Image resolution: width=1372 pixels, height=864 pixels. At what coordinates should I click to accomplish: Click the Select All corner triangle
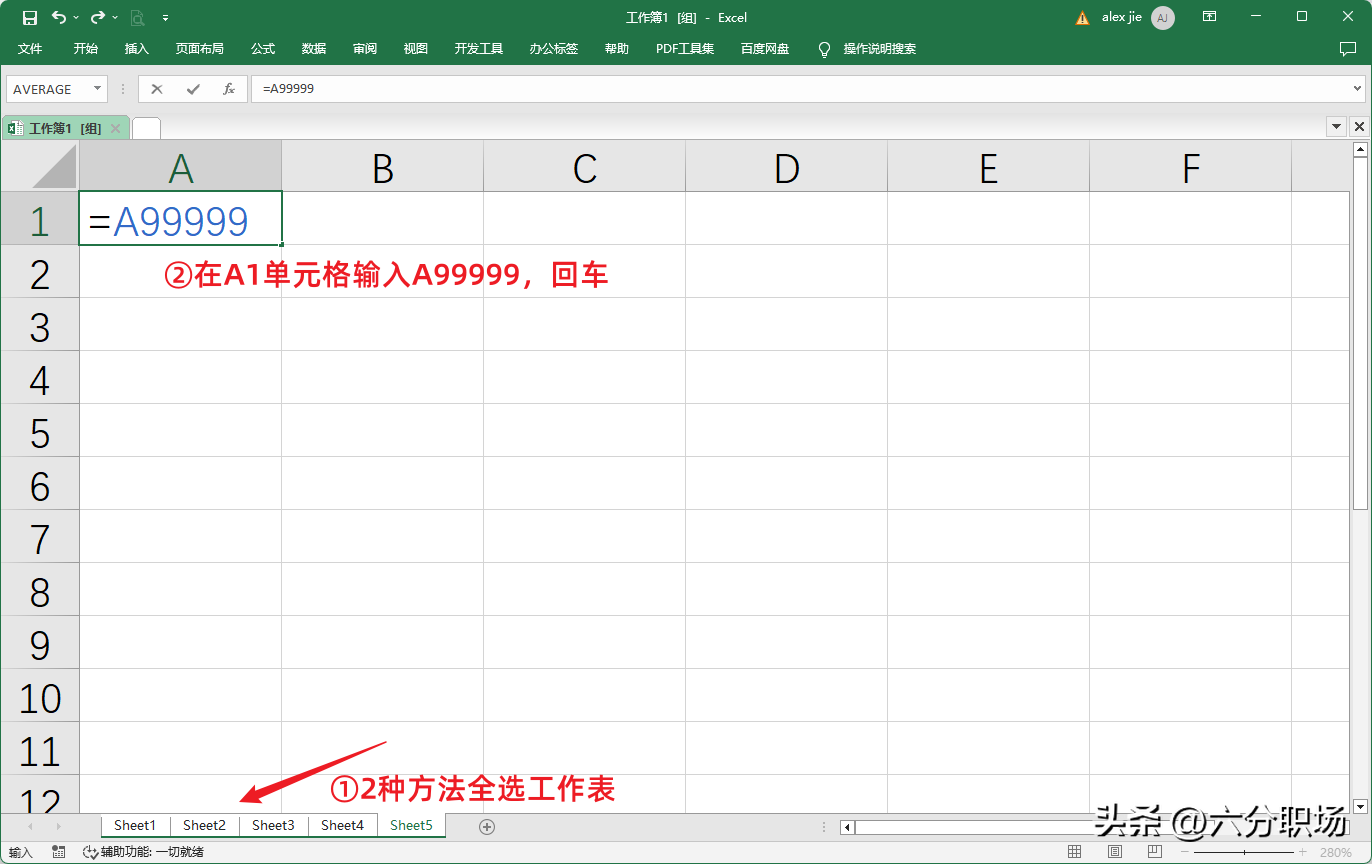54,166
